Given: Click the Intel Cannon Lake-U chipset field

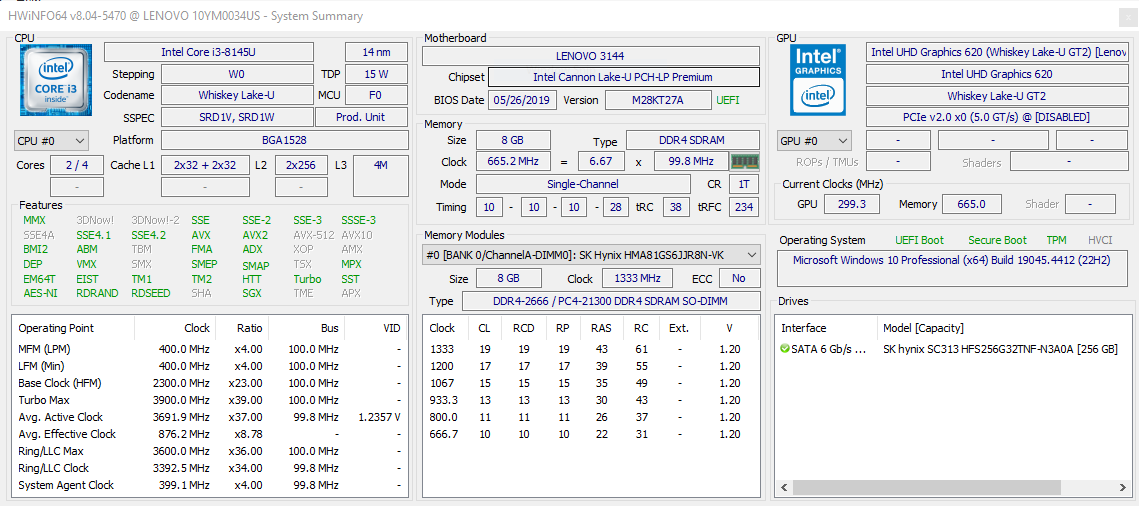Looking at the screenshot, I should (x=624, y=77).
